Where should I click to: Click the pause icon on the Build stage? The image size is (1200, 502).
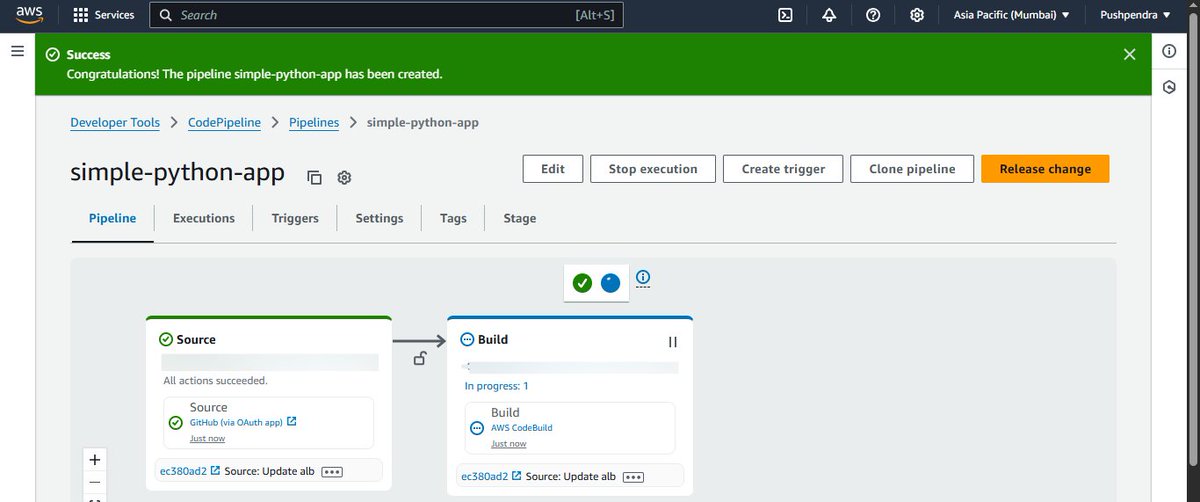(x=673, y=341)
